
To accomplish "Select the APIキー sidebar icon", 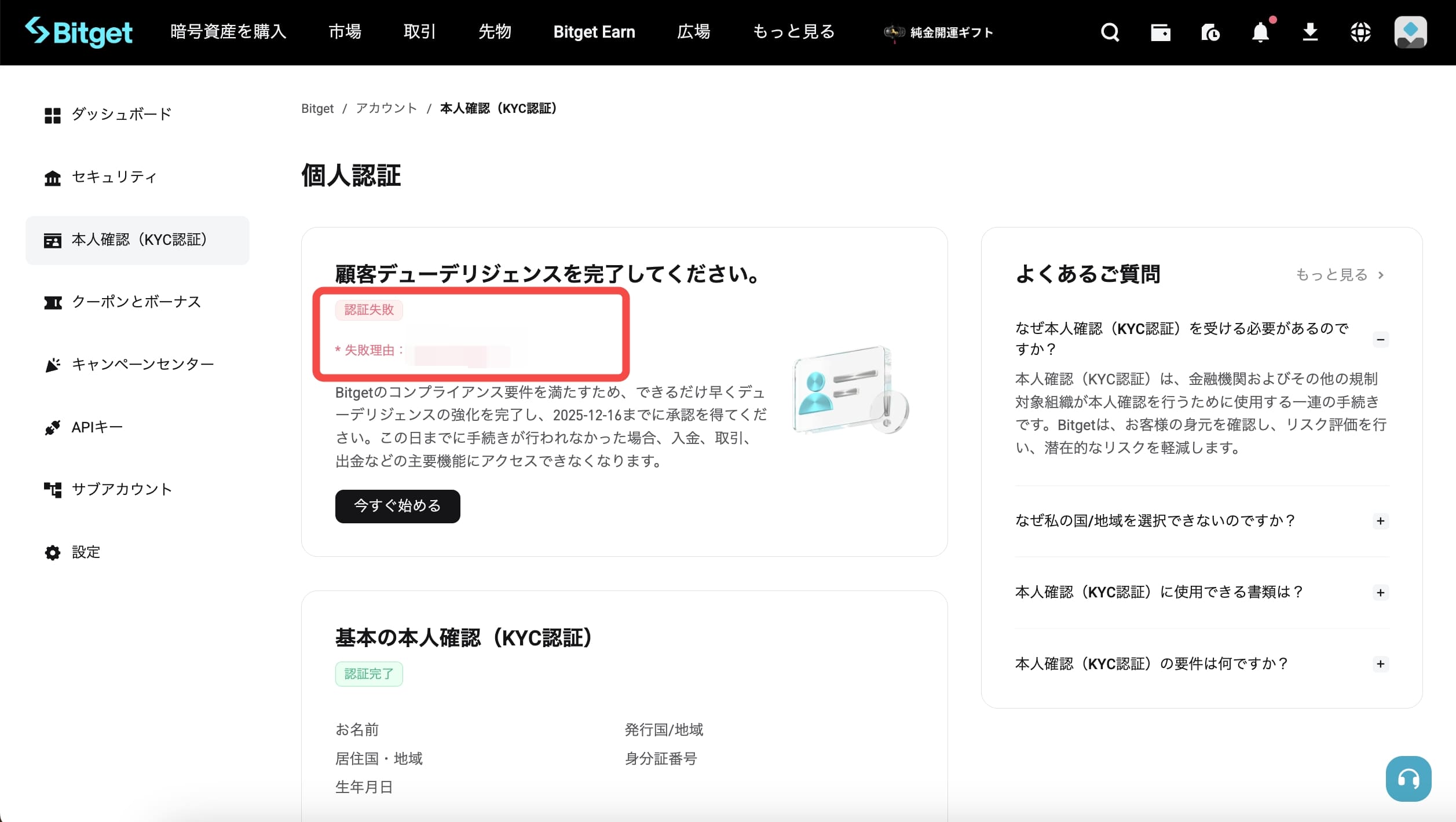I will click(52, 427).
